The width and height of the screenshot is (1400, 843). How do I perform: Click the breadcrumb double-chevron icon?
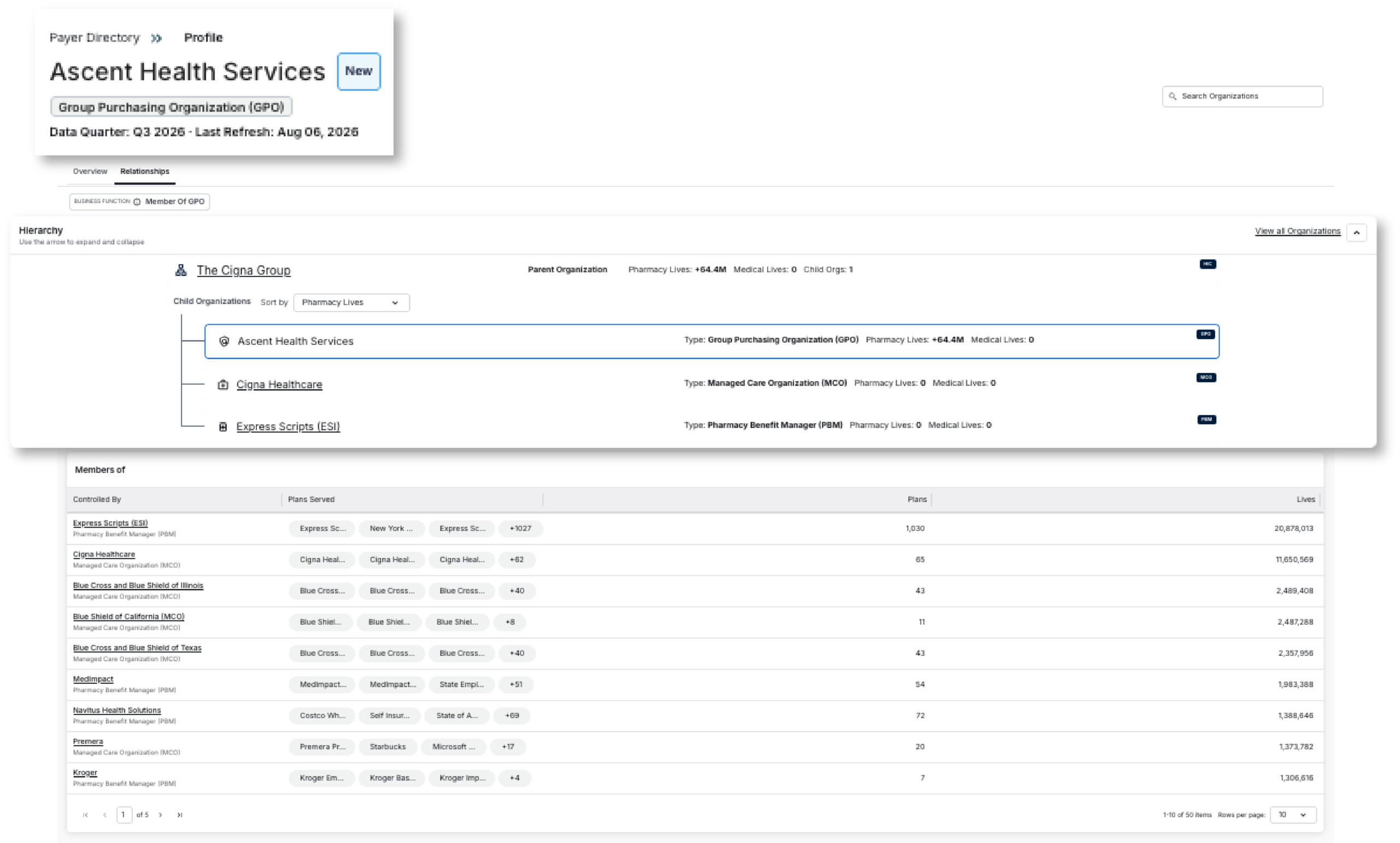point(156,38)
